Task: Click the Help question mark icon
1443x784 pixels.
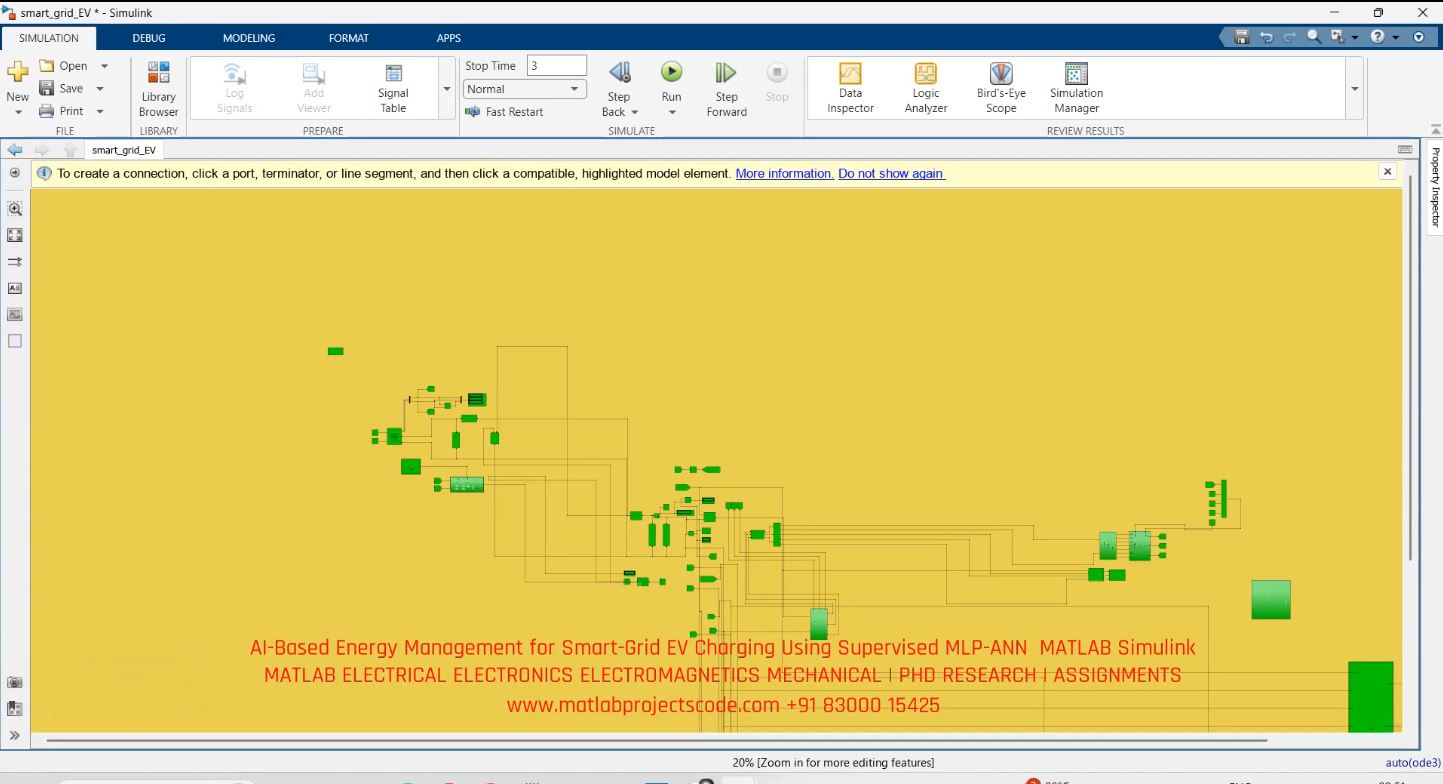Action: tap(1378, 37)
